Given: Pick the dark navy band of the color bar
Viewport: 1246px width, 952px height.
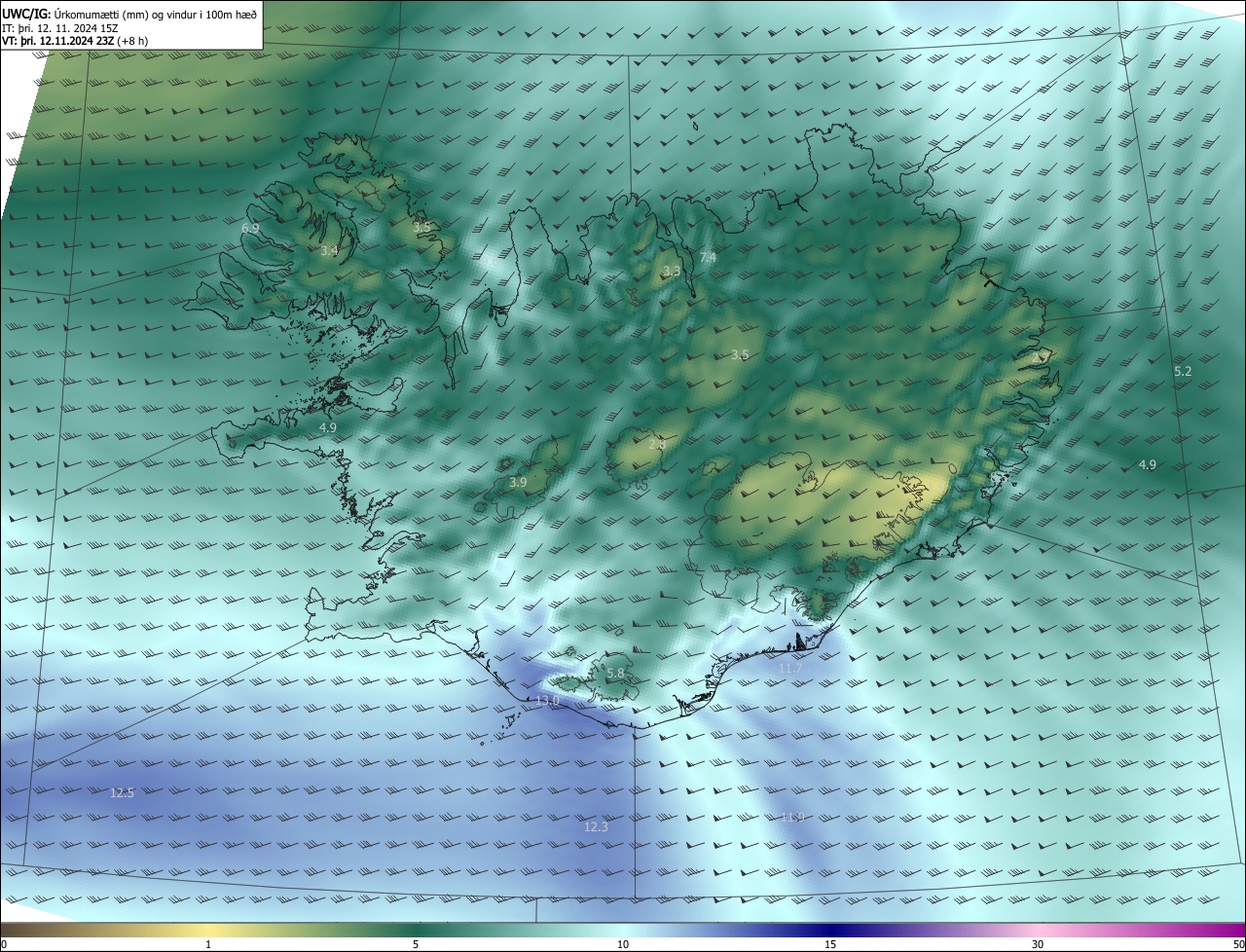Looking at the screenshot, I should tap(830, 931).
